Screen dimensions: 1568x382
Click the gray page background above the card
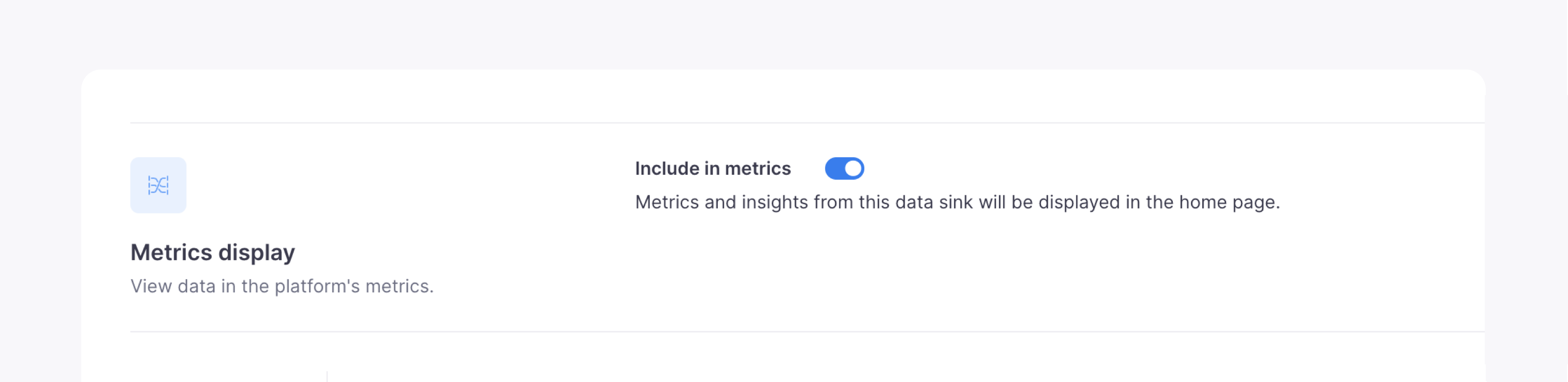coord(784,33)
